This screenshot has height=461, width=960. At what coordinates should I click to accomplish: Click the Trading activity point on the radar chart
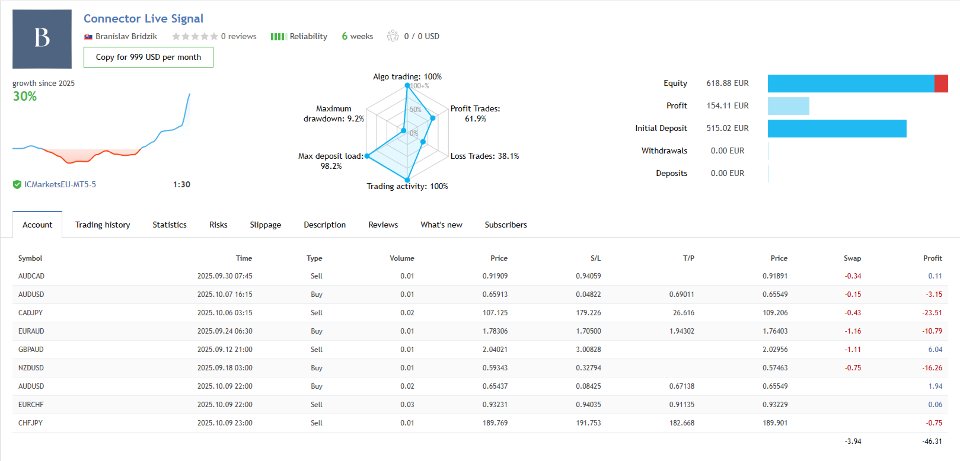[x=408, y=180]
